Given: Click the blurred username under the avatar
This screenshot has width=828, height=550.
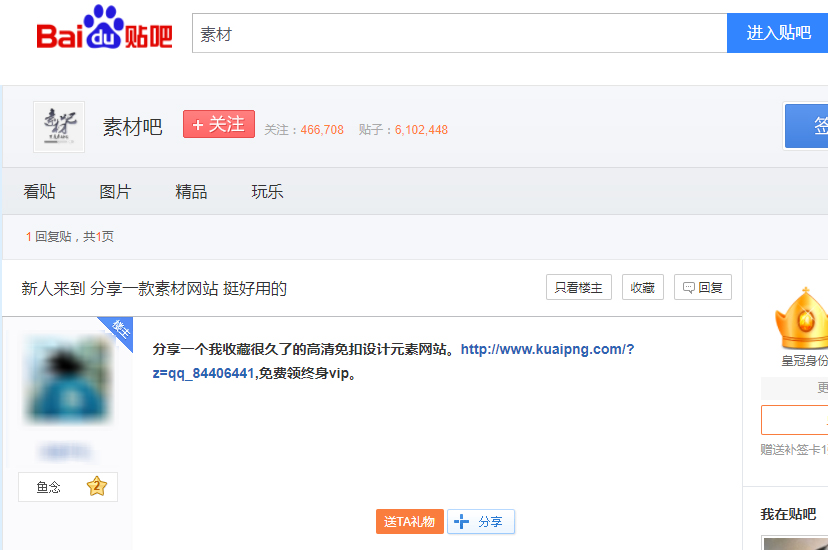Looking at the screenshot, I should (65, 452).
